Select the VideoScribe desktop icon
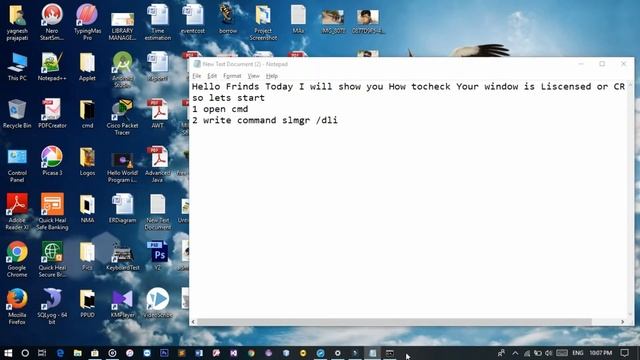This screenshot has height=360, width=640. pyautogui.click(x=158, y=304)
